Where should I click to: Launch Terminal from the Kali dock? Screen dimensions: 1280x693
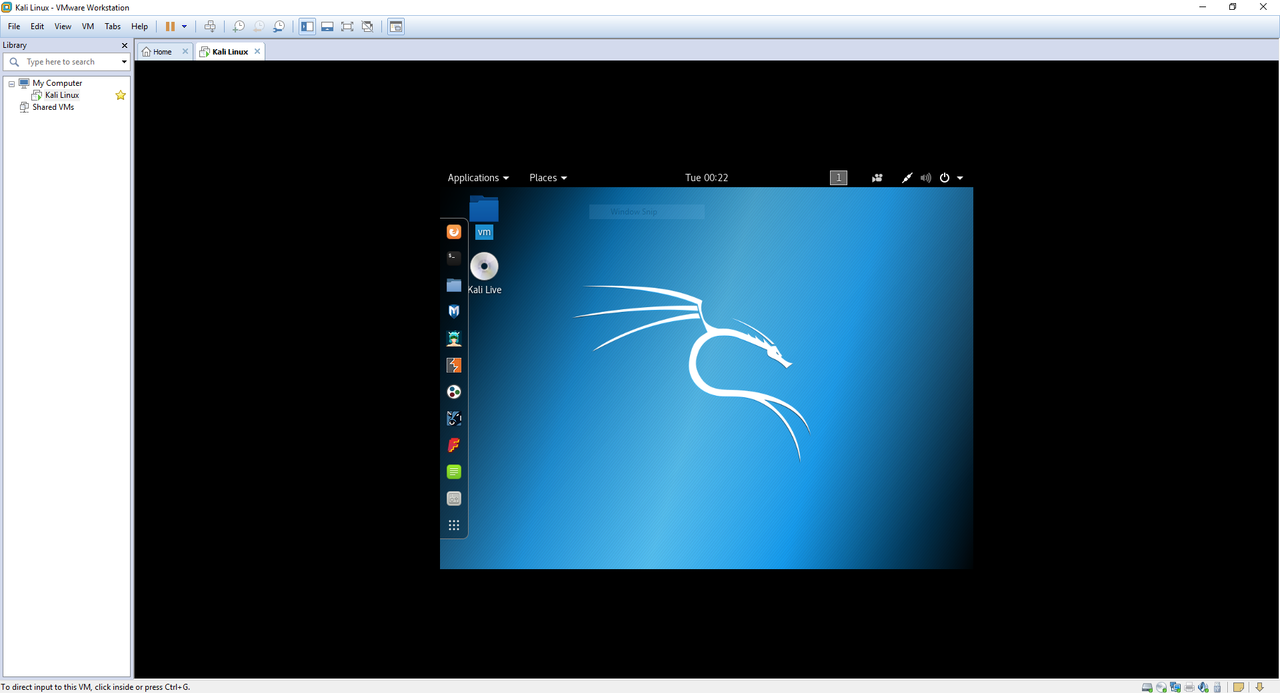454,258
